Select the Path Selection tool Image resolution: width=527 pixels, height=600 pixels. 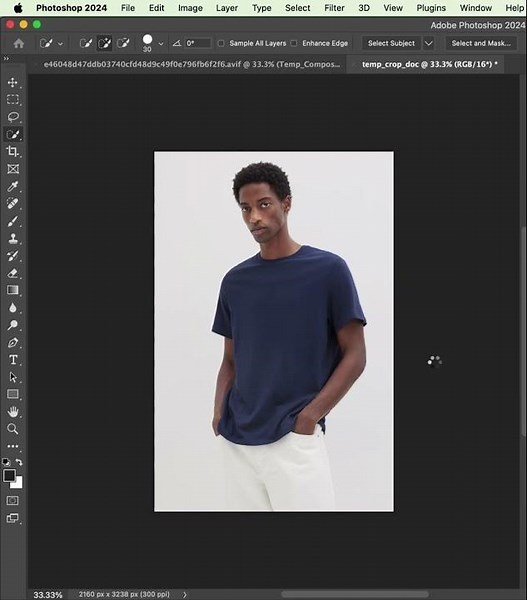13,377
